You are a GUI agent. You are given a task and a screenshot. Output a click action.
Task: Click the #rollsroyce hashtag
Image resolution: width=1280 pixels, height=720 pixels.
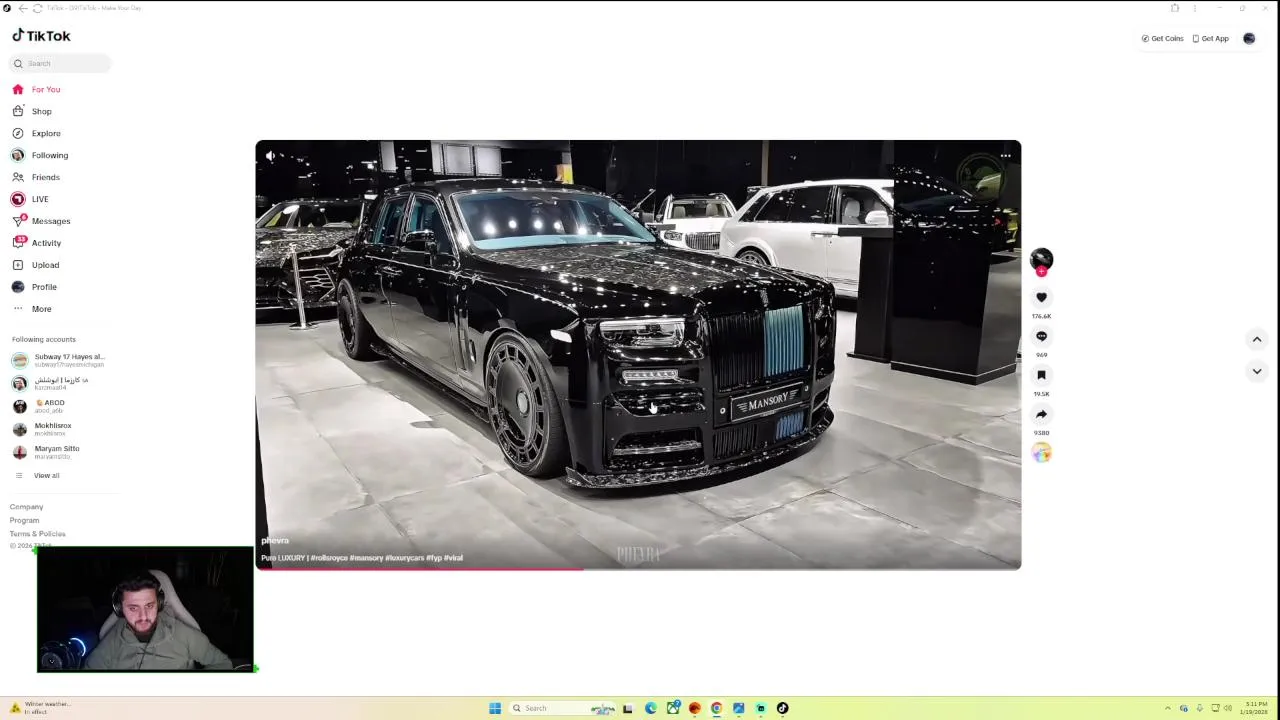(x=329, y=558)
